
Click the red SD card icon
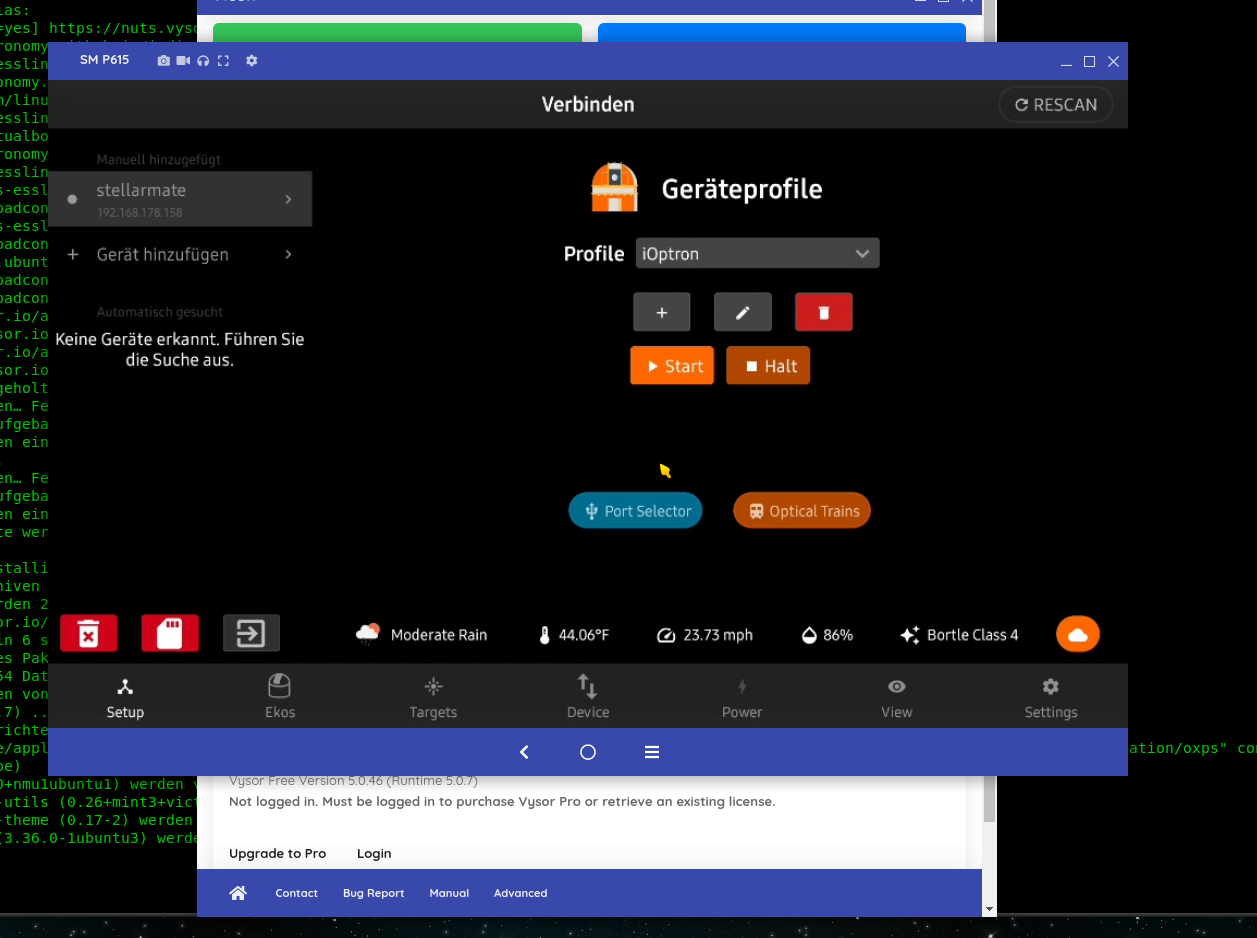(170, 633)
